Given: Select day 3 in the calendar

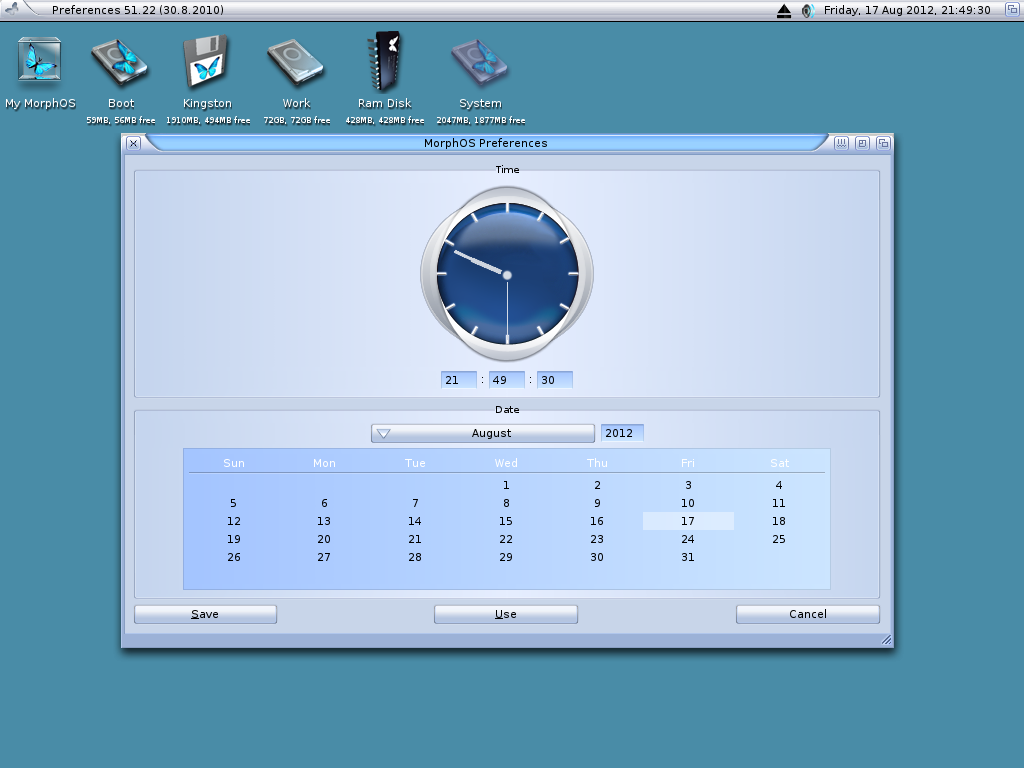Looking at the screenshot, I should point(688,485).
